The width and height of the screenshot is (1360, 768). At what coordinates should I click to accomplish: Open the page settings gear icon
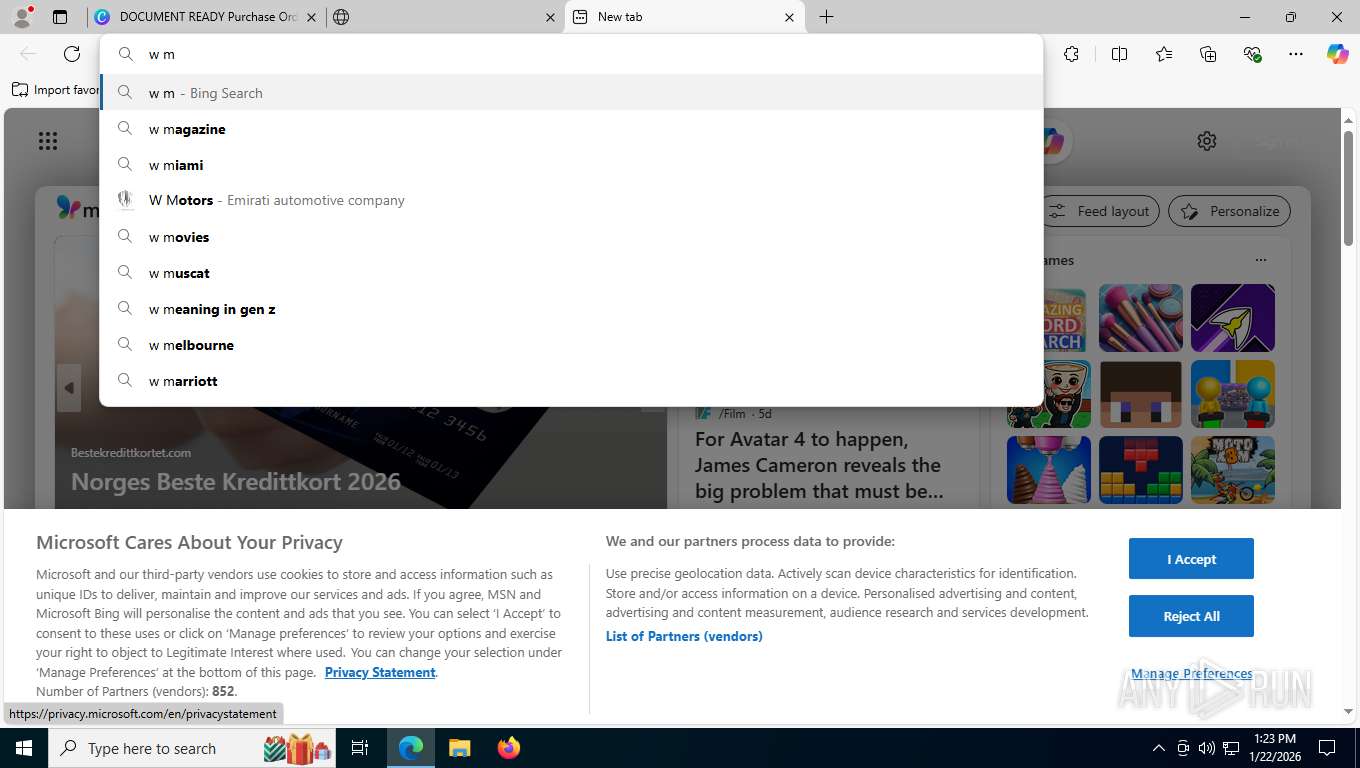click(x=1207, y=141)
